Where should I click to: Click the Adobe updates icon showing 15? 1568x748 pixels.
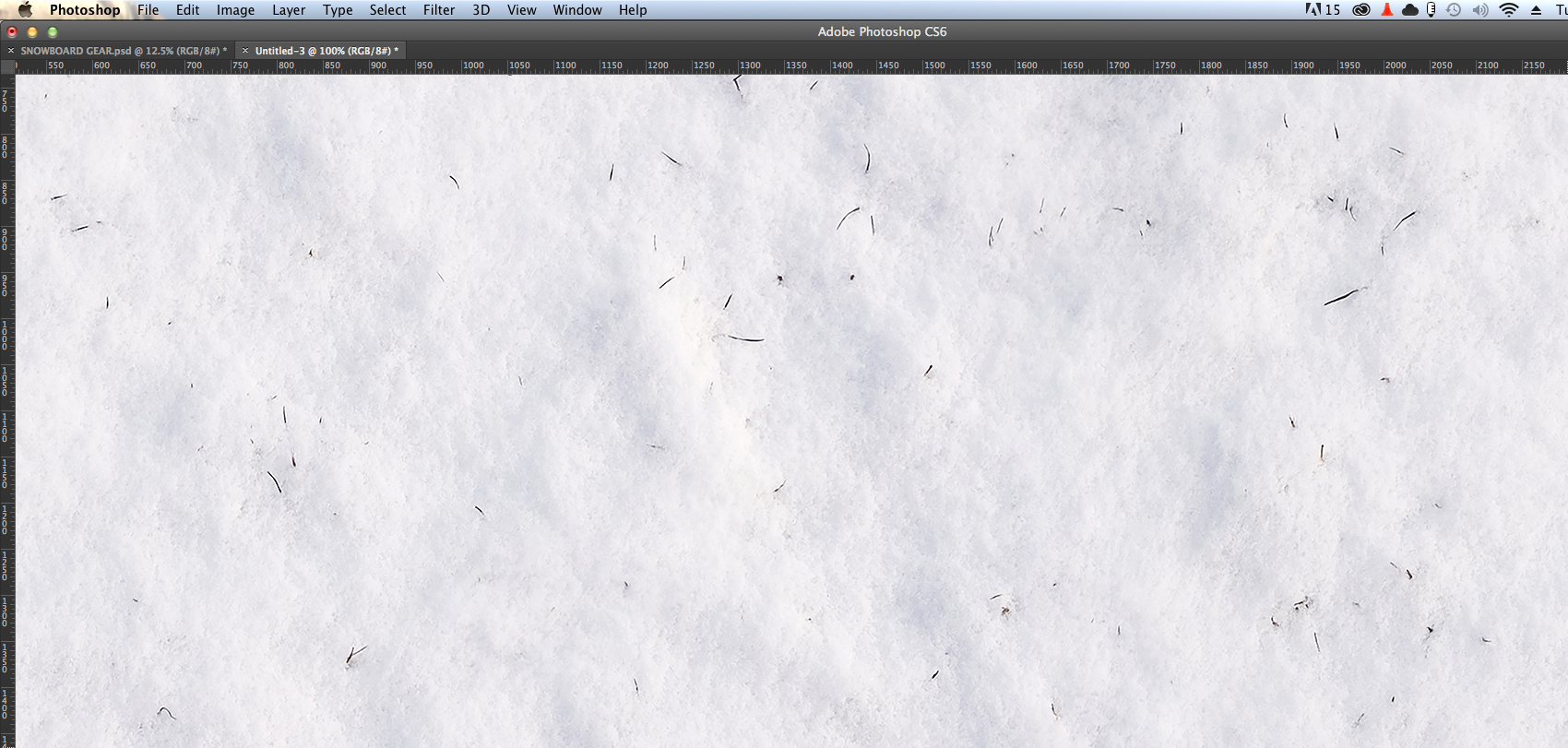click(1323, 10)
